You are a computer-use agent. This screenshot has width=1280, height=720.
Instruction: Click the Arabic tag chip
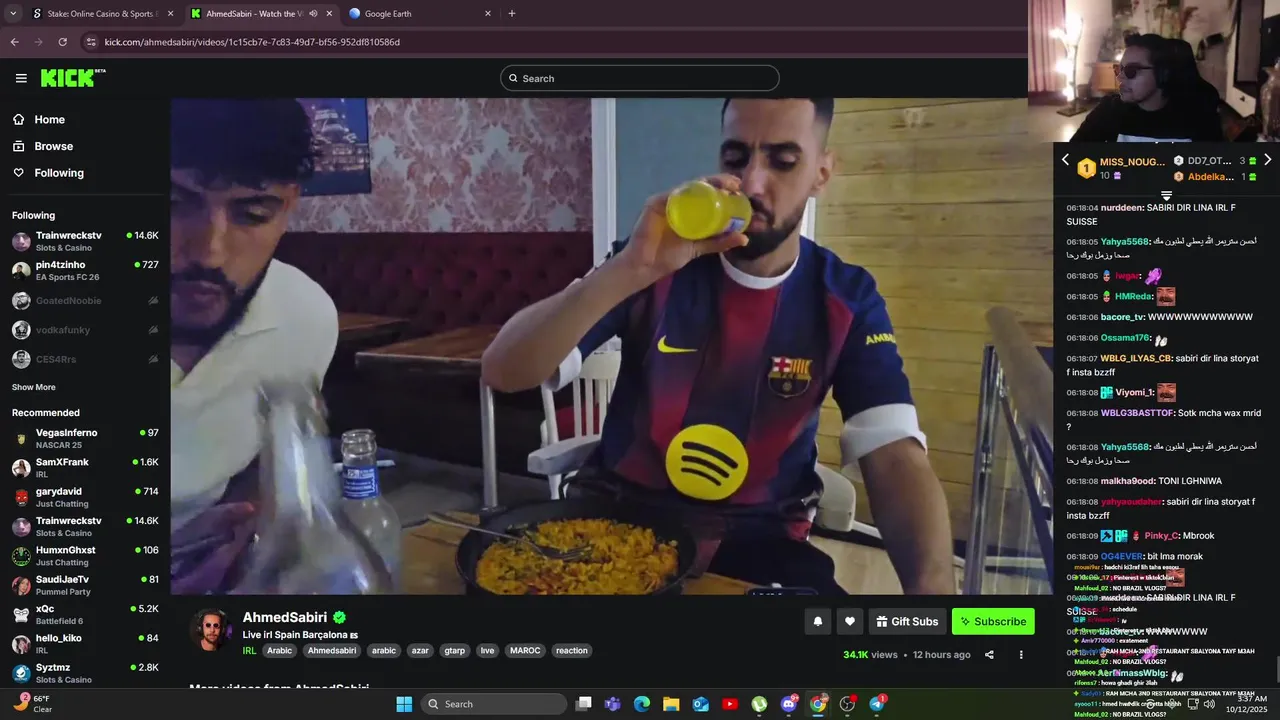point(280,650)
